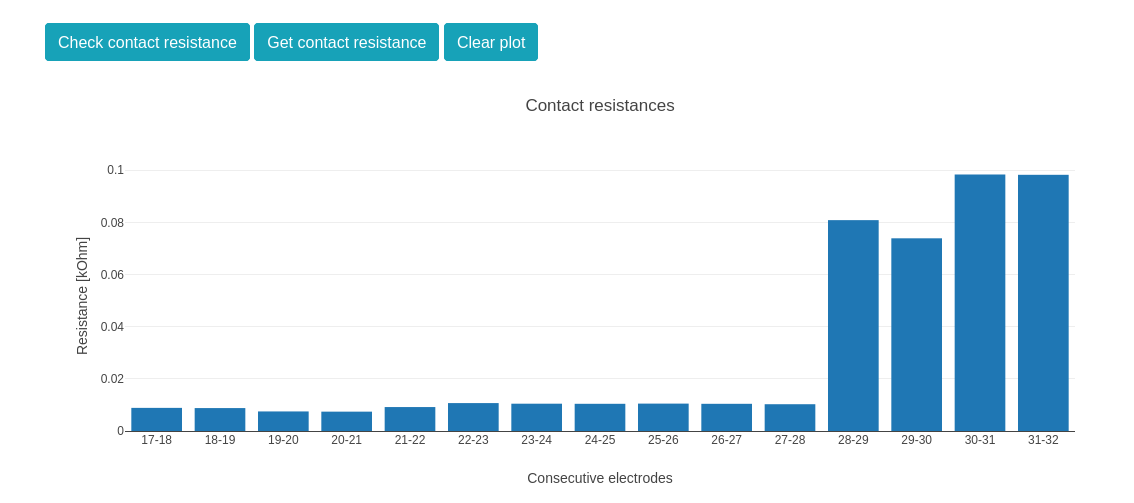Click the 26-27 resistance bar
Viewport: 1134px width, 503px height.
click(726, 418)
